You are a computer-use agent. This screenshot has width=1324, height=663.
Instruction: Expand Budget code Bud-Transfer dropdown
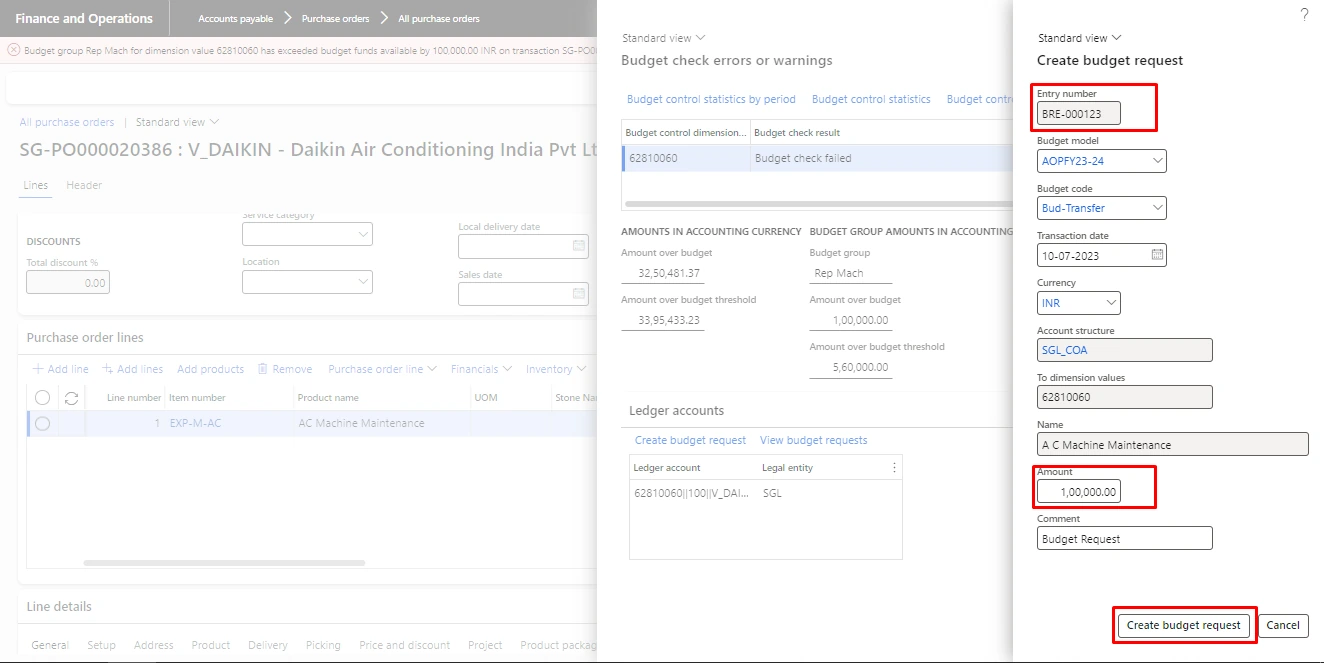click(x=1158, y=208)
